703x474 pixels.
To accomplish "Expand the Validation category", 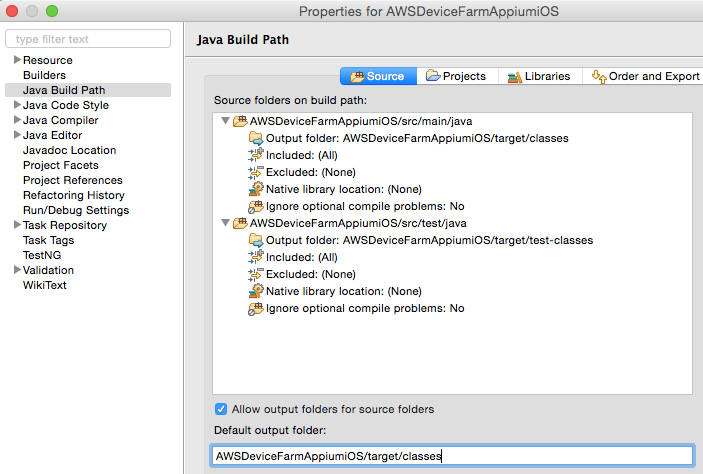I will pyautogui.click(x=17, y=270).
